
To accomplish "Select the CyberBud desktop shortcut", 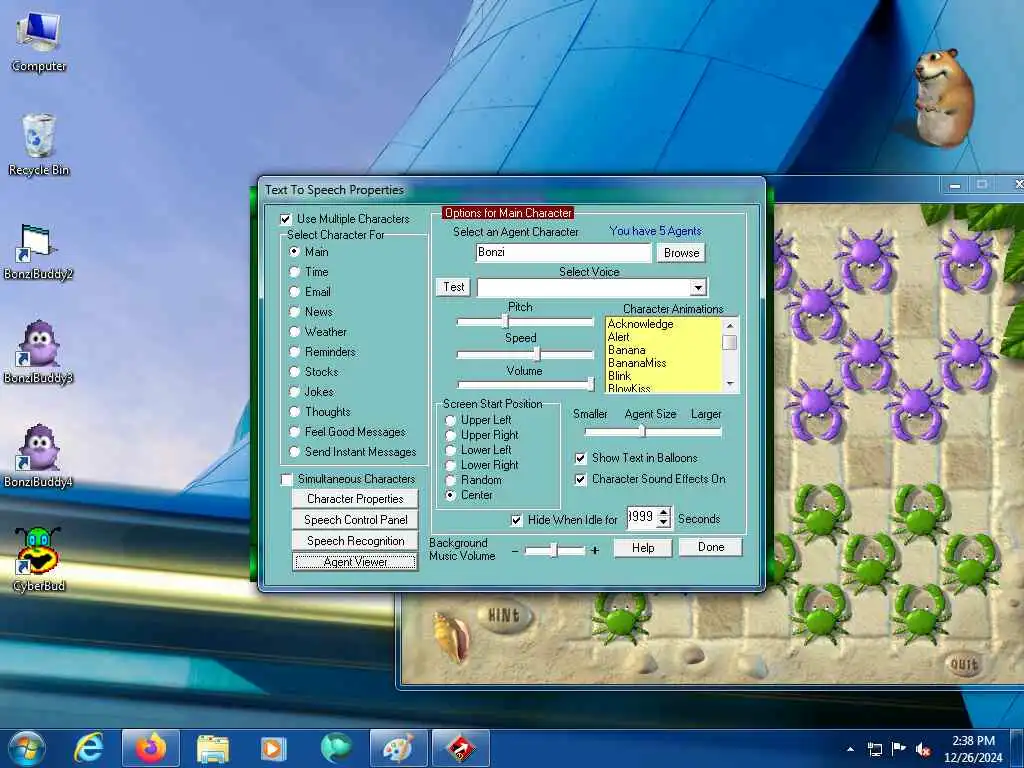I will tap(39, 560).
